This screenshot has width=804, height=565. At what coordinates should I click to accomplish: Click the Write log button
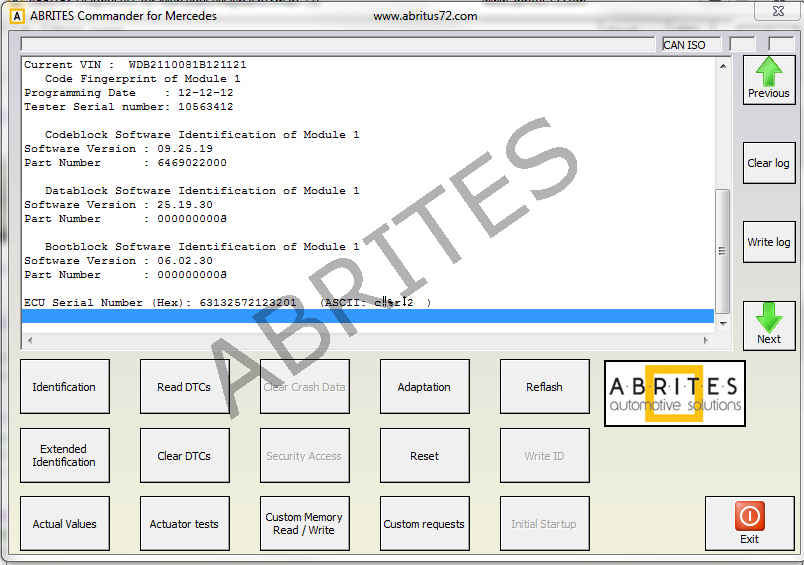coord(769,242)
